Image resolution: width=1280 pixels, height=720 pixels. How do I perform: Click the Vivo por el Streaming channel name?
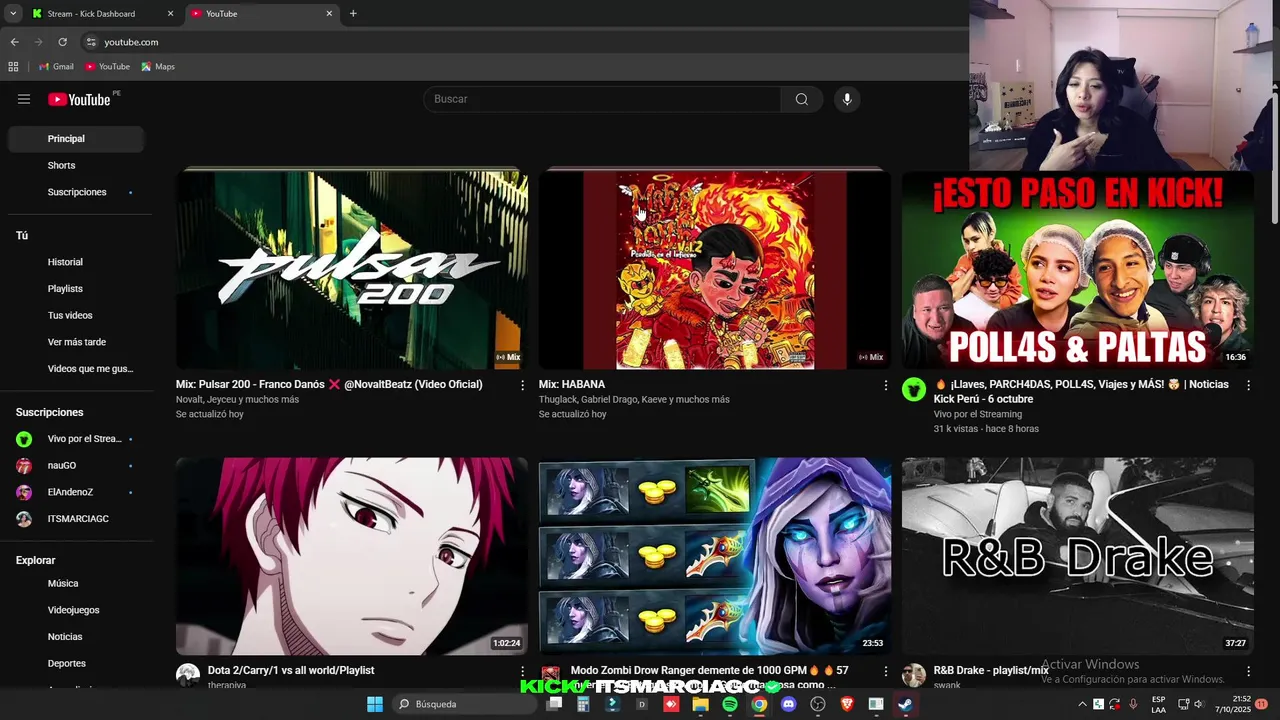point(978,414)
